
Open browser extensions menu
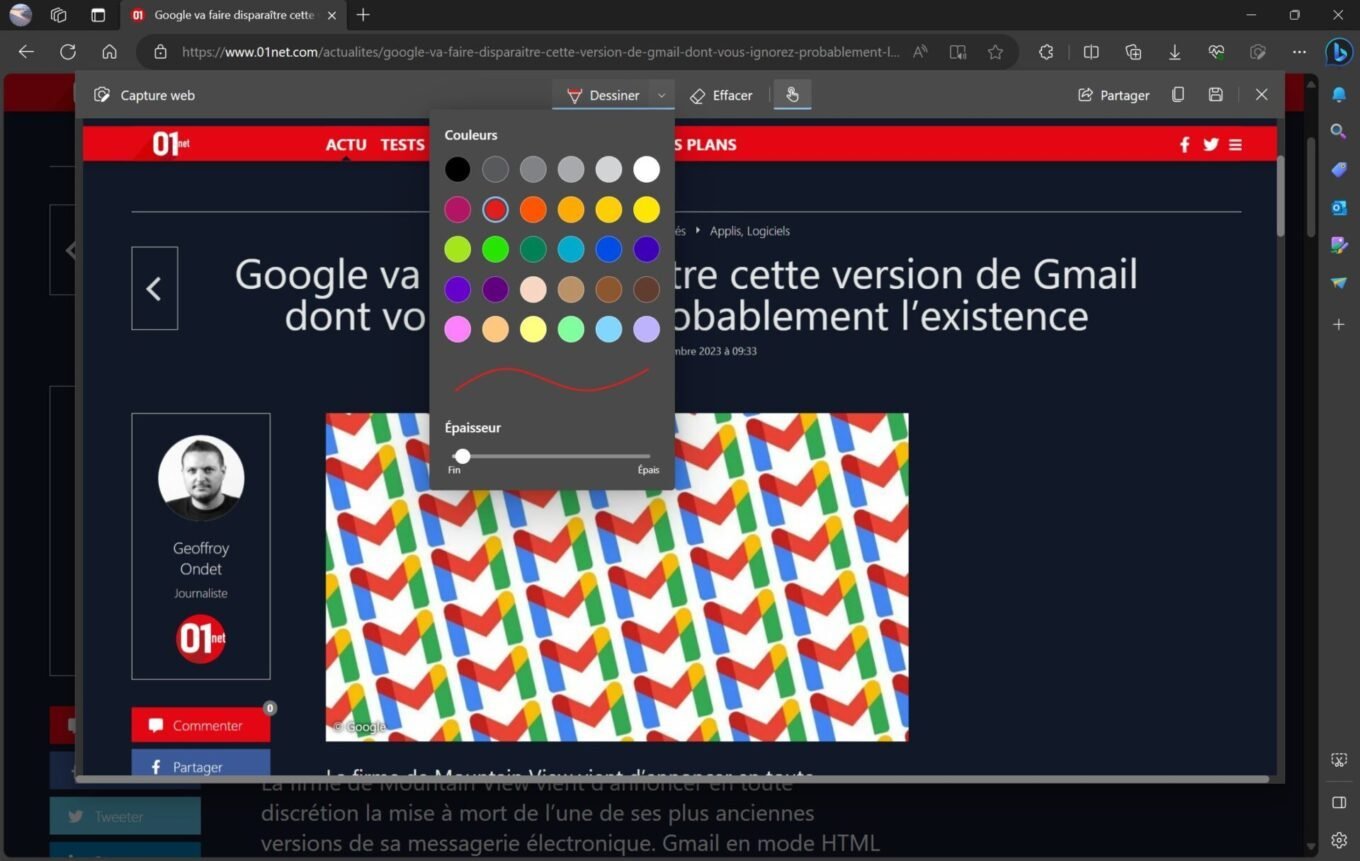[1046, 52]
